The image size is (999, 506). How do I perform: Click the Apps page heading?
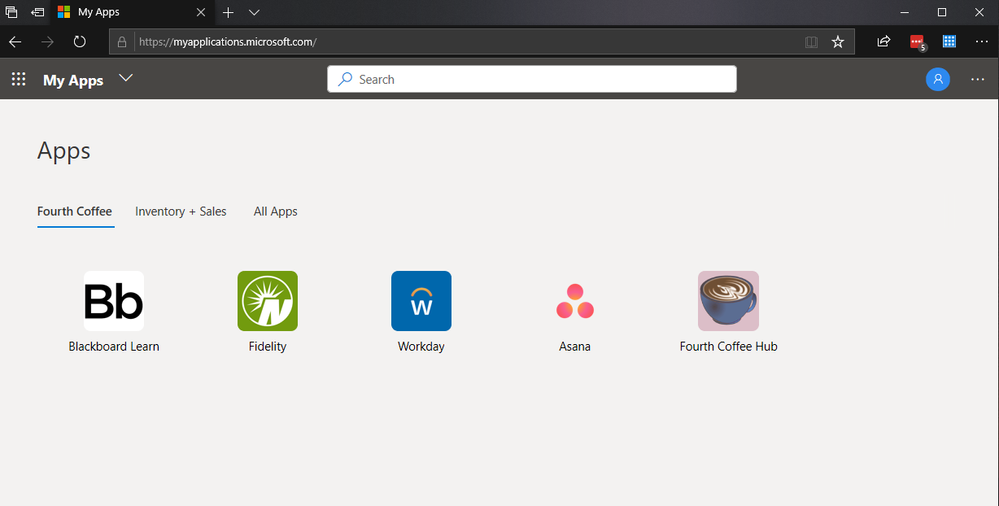[x=64, y=151]
